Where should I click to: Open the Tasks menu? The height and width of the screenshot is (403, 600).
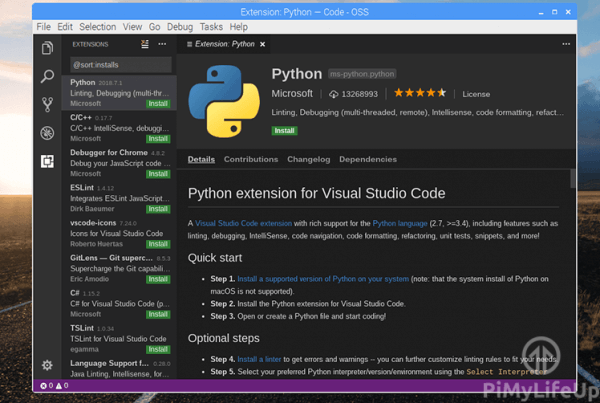point(211,26)
